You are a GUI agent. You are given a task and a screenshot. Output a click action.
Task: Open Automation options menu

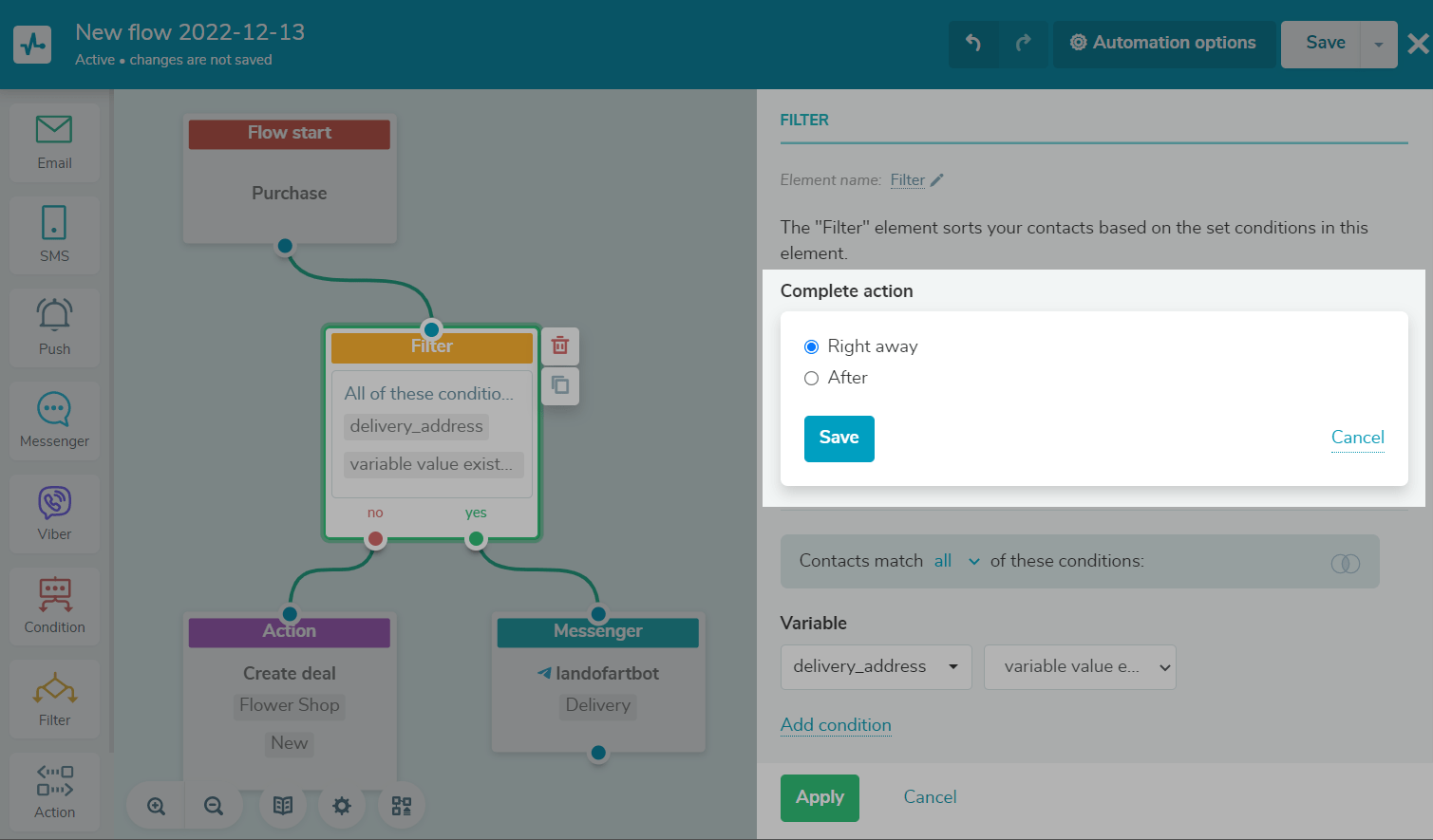[1163, 44]
